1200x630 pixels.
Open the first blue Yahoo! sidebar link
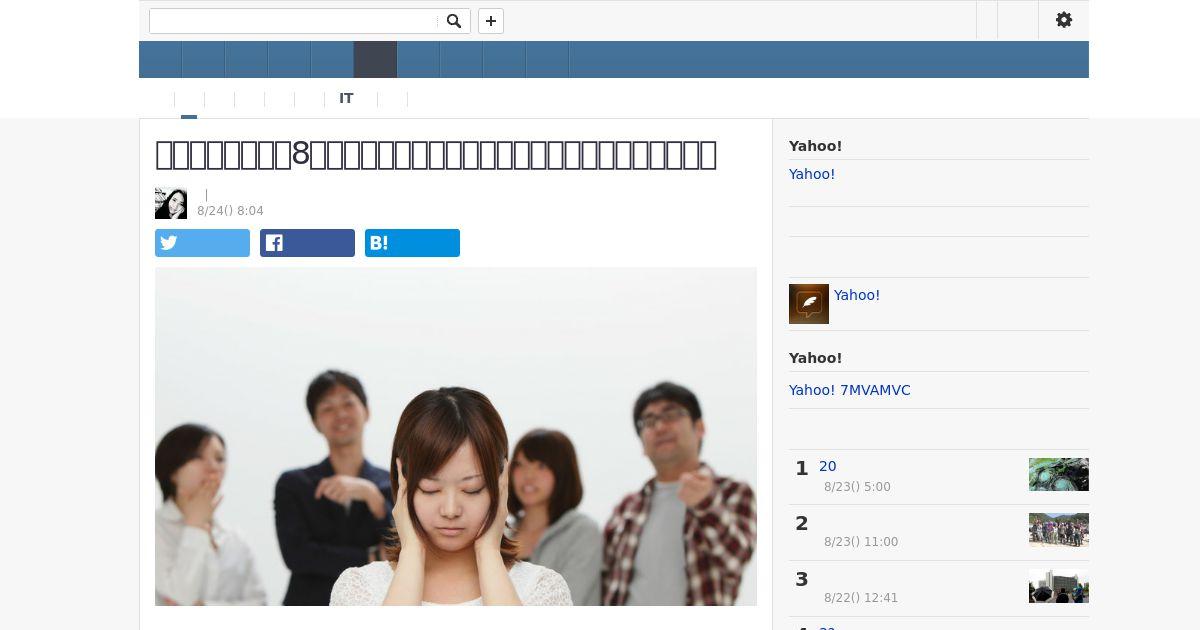pos(812,174)
